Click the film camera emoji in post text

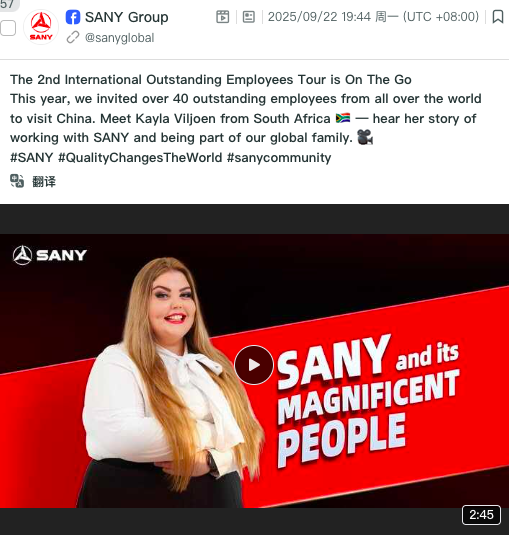[x=365, y=137]
